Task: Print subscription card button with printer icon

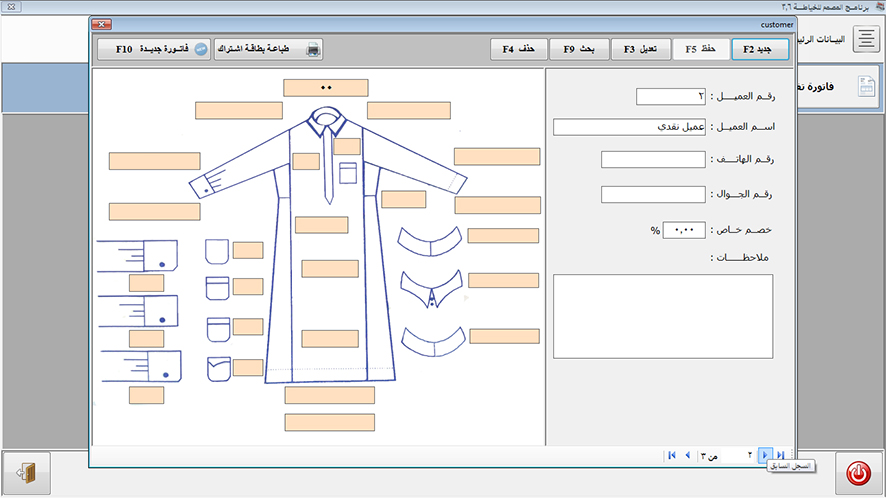Action: coord(268,49)
